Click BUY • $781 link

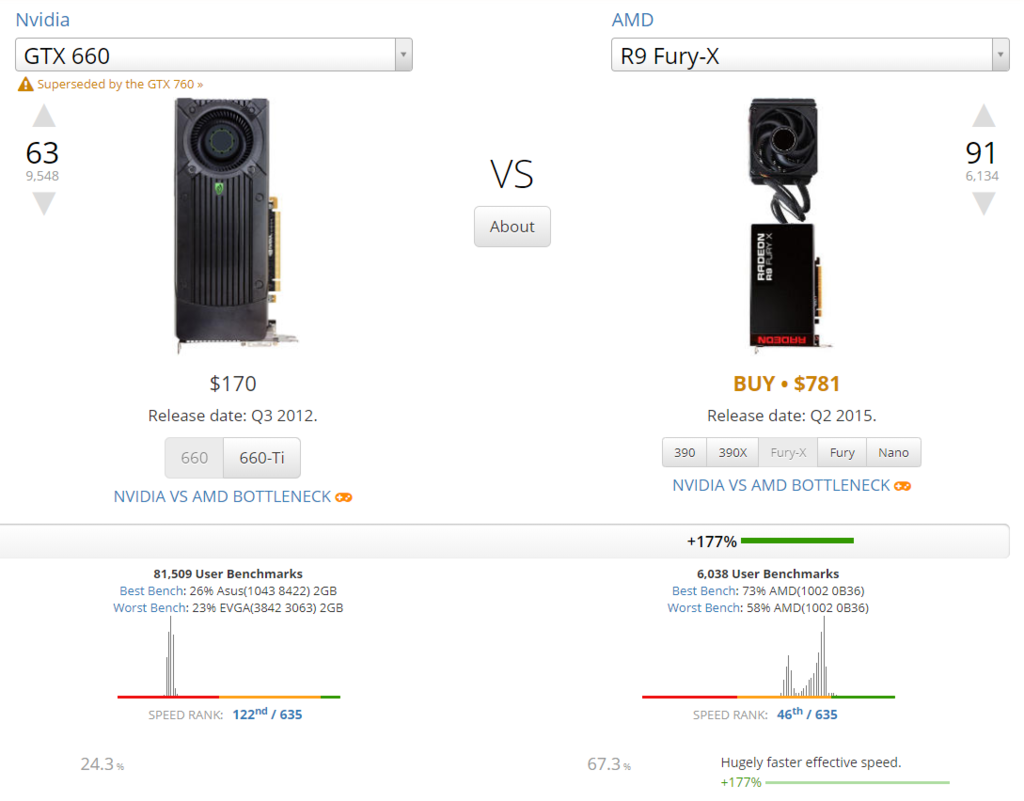[x=786, y=384]
